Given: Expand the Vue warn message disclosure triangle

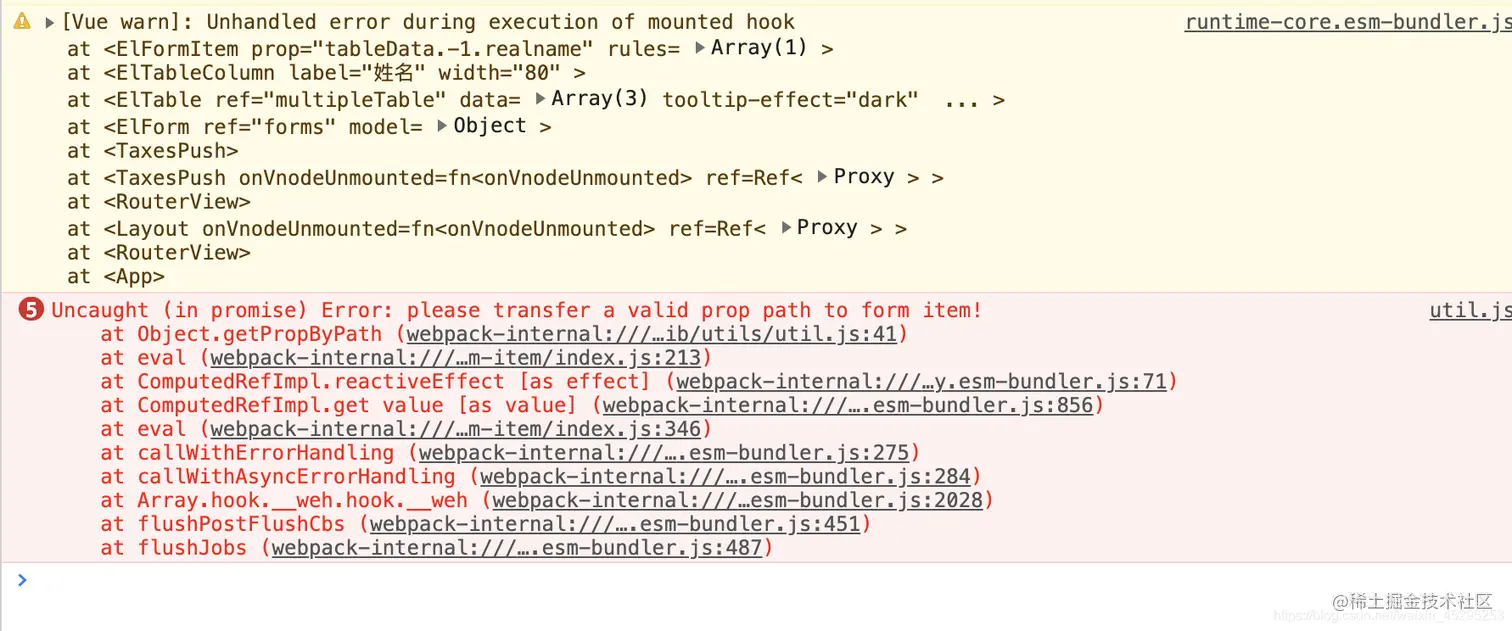Looking at the screenshot, I should point(50,21).
